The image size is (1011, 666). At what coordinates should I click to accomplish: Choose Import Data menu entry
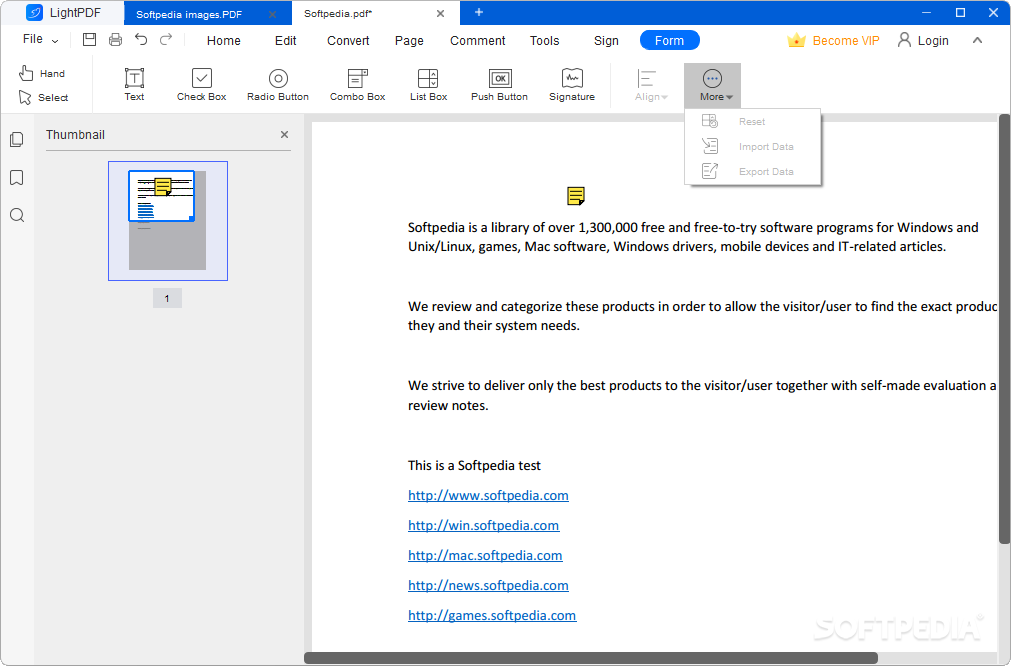(x=752, y=146)
